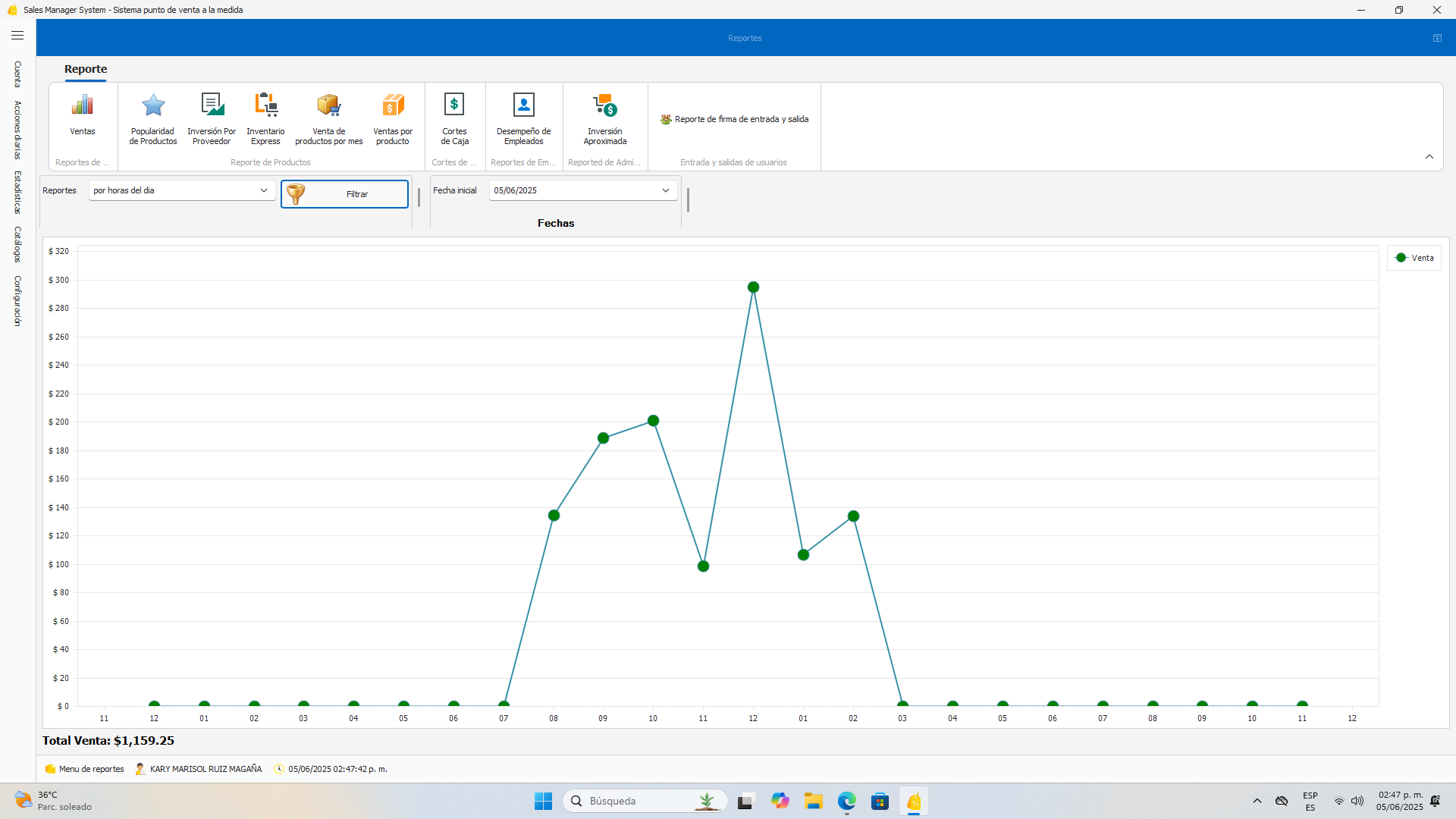
Task: Toggle the Venta series in legend
Action: pos(1414,258)
